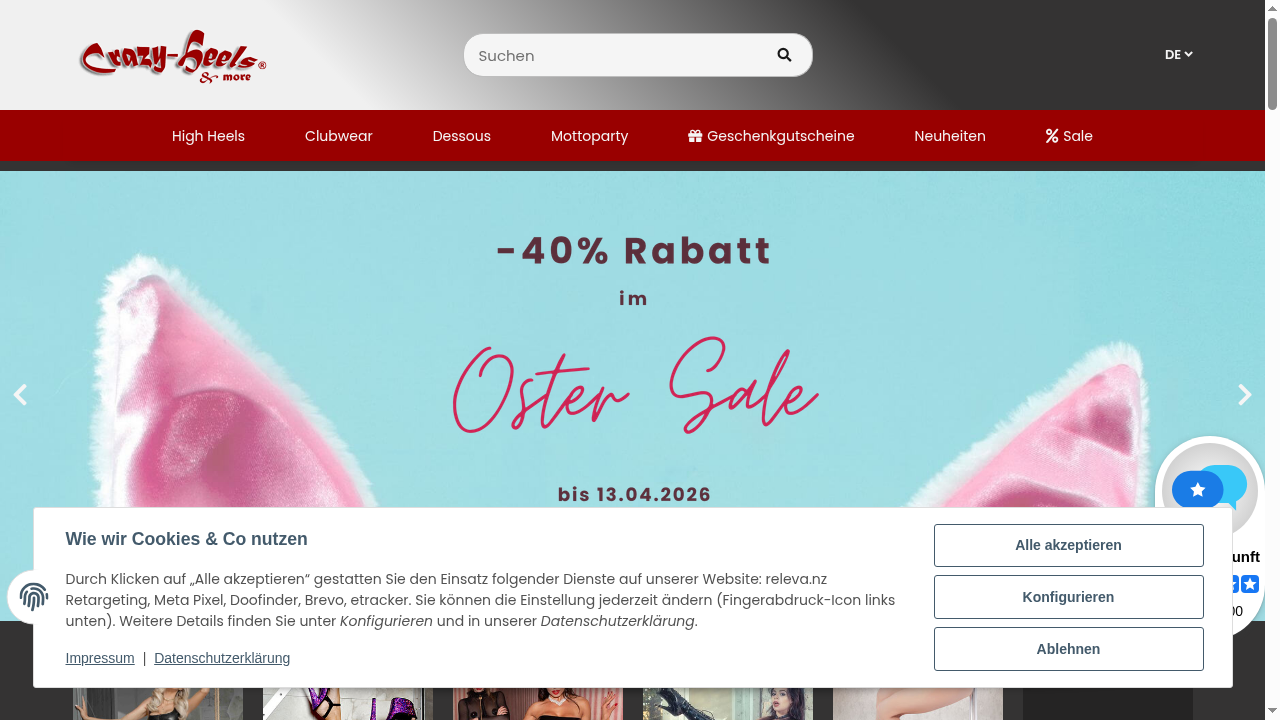Screen dimensions: 1280x720
Task: Click the gift icon for Geschenkgutscheine
Action: click(x=695, y=136)
